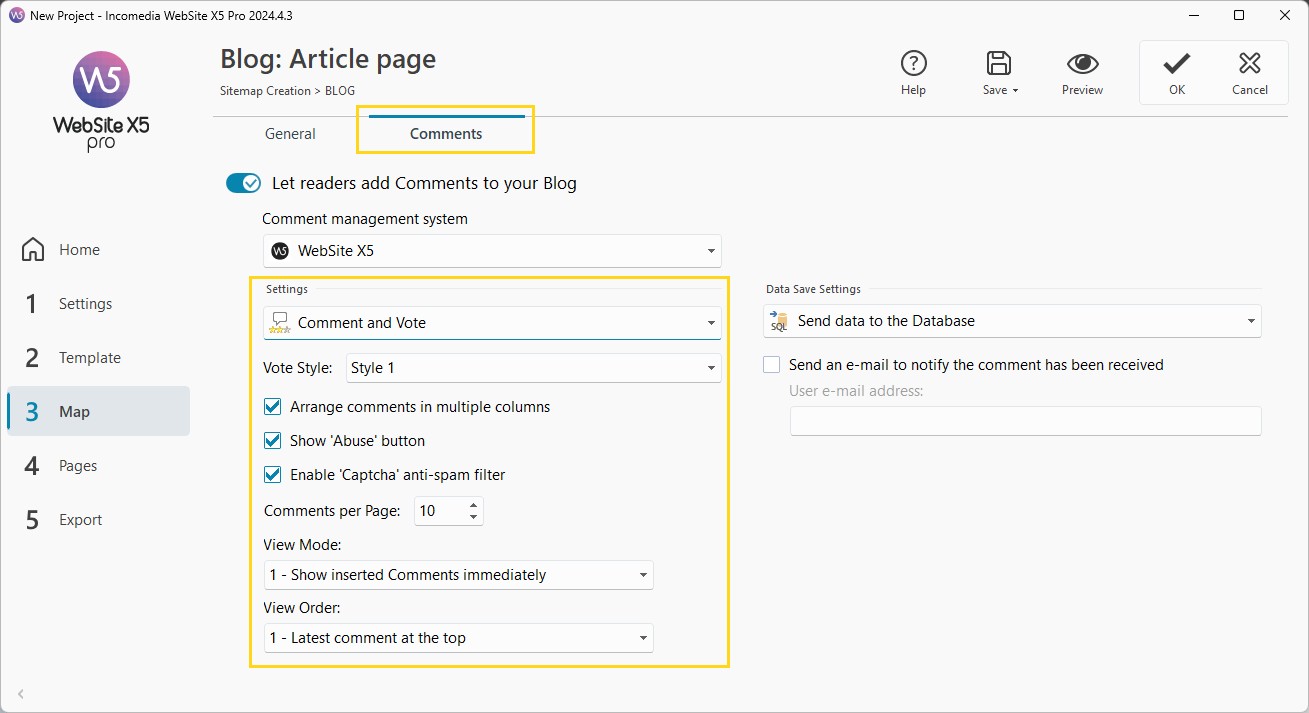Click the User e-mail address label
The height and width of the screenshot is (713, 1309).
point(856,391)
